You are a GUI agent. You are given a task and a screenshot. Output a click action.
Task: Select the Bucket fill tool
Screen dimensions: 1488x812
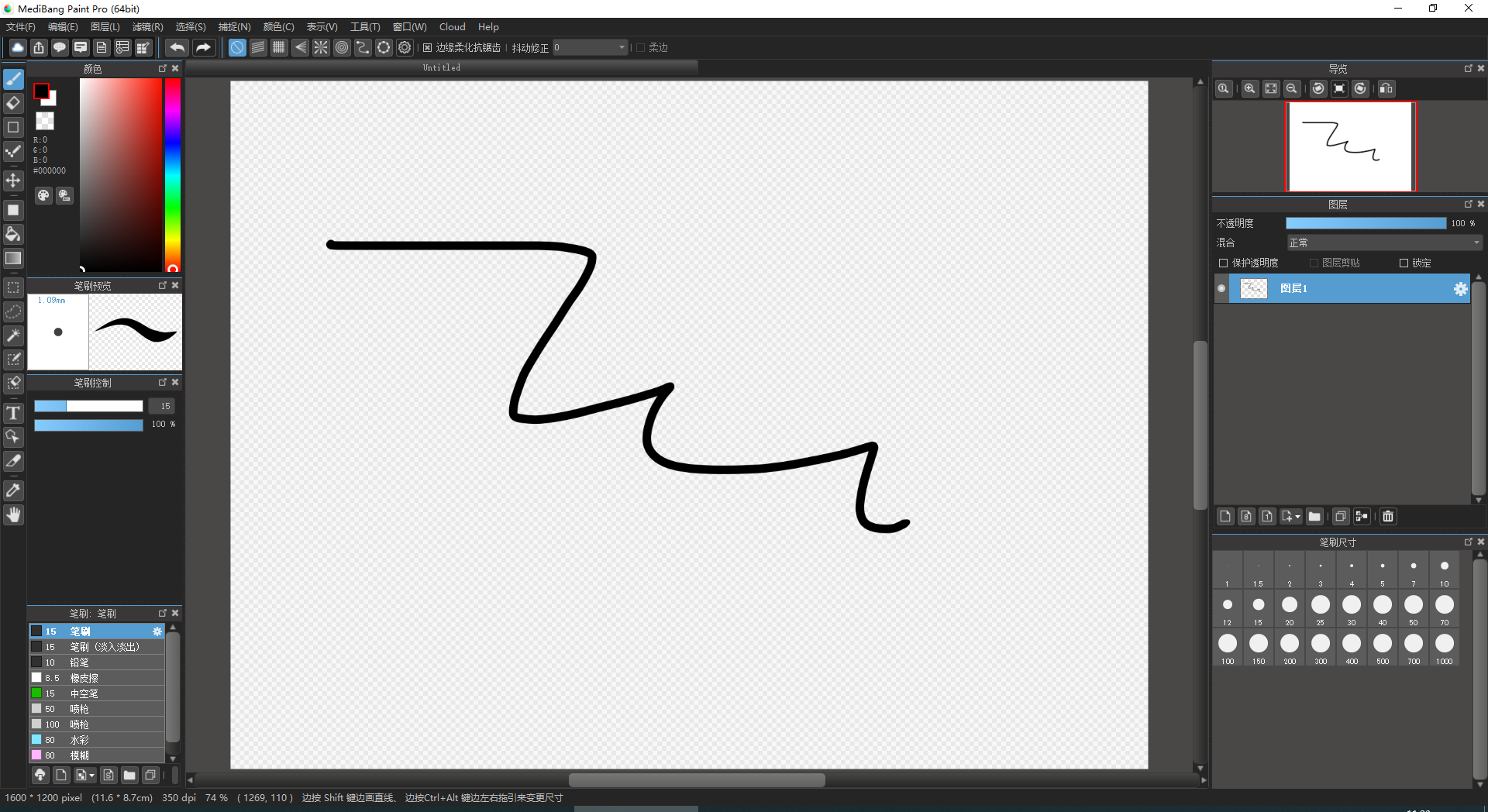tap(13, 234)
